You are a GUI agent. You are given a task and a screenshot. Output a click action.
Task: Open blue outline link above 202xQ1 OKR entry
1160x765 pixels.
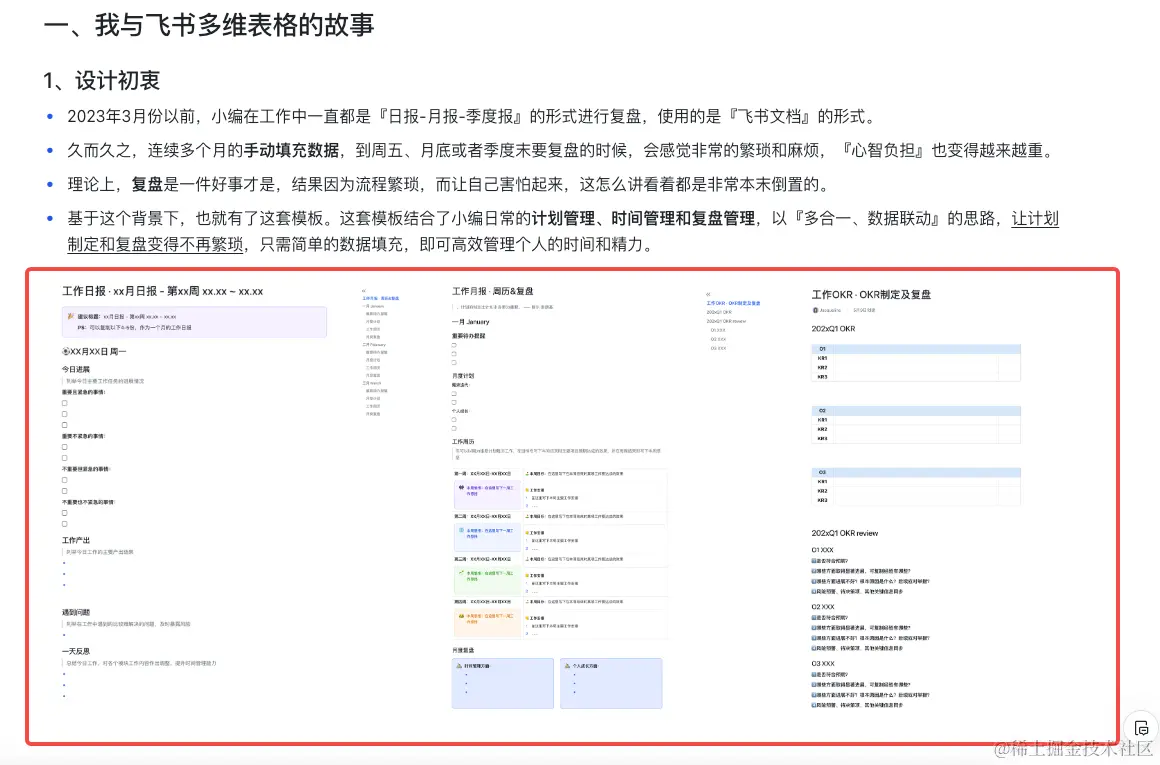coord(733,303)
